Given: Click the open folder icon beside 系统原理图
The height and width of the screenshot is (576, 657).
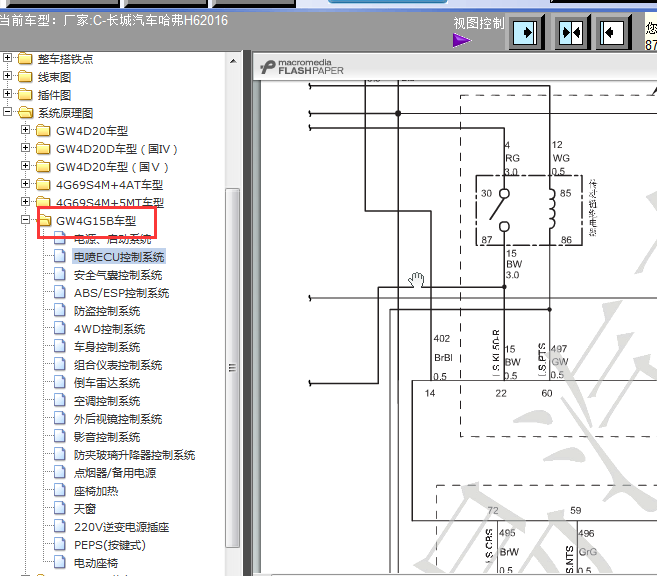Looking at the screenshot, I should tap(26, 112).
